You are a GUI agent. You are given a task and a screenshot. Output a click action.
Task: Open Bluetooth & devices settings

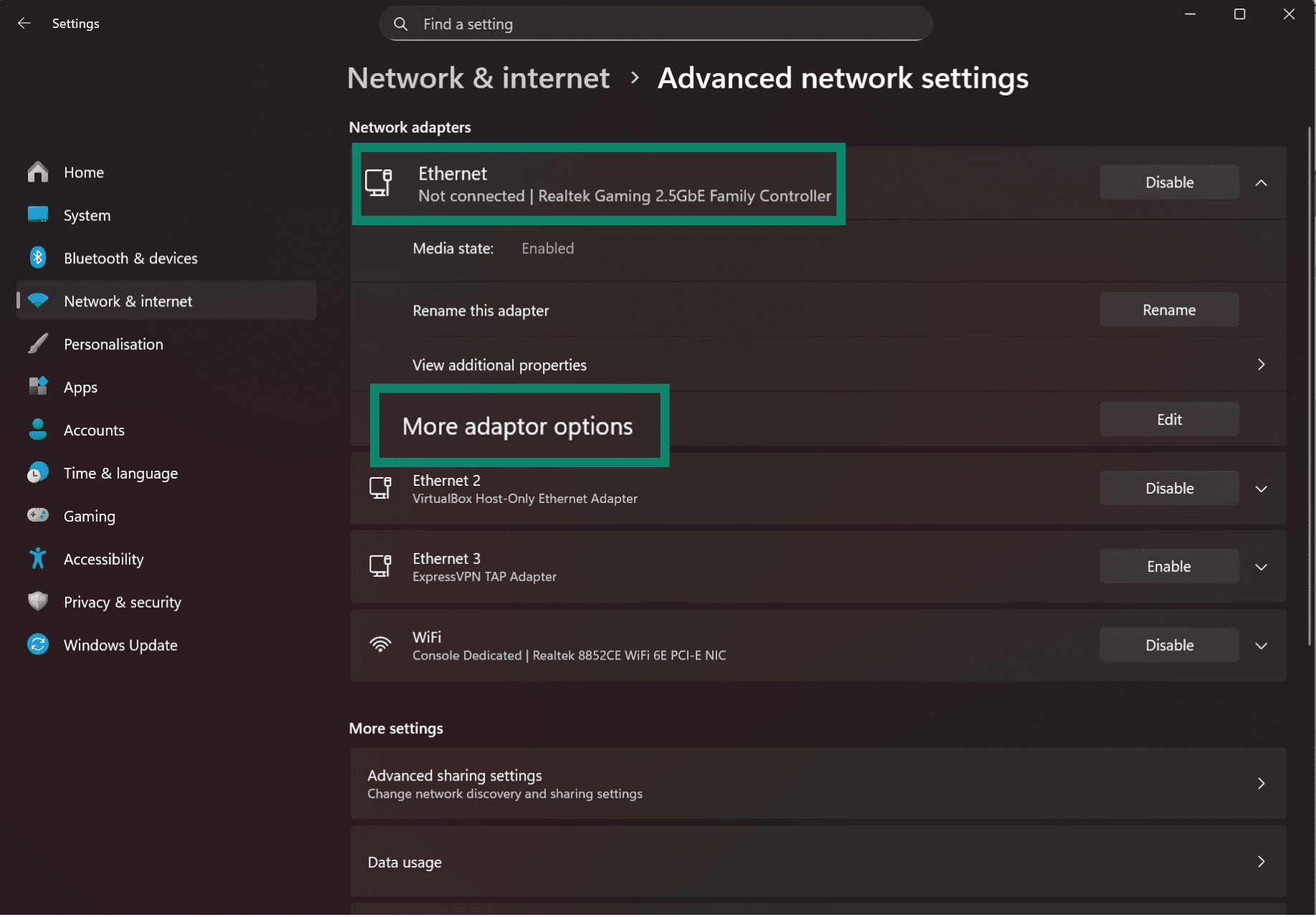click(131, 258)
